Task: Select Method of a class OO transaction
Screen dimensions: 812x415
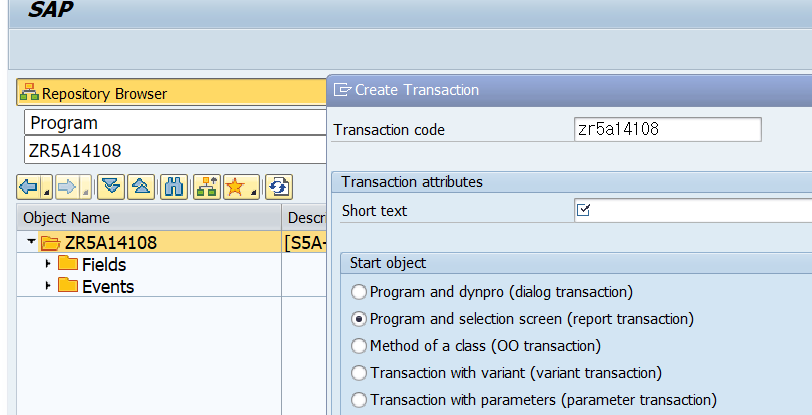Action: [358, 346]
